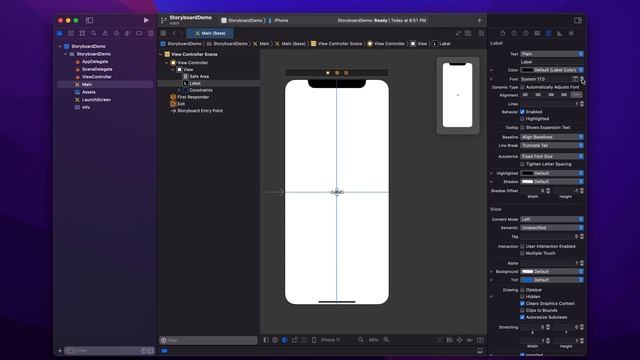The image size is (640, 360).
Task: Run the app with the Play button
Action: 146,20
